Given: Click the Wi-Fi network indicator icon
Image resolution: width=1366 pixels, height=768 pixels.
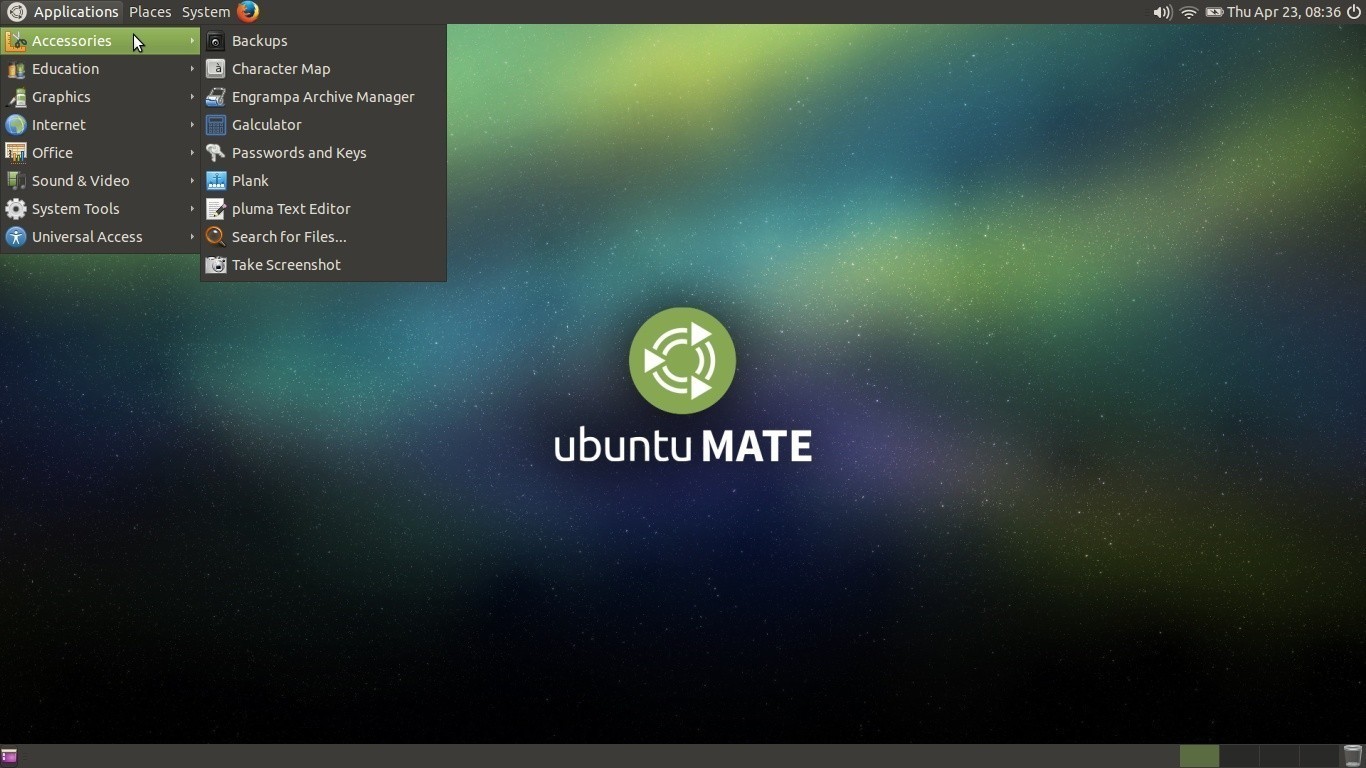Looking at the screenshot, I should pos(1188,12).
